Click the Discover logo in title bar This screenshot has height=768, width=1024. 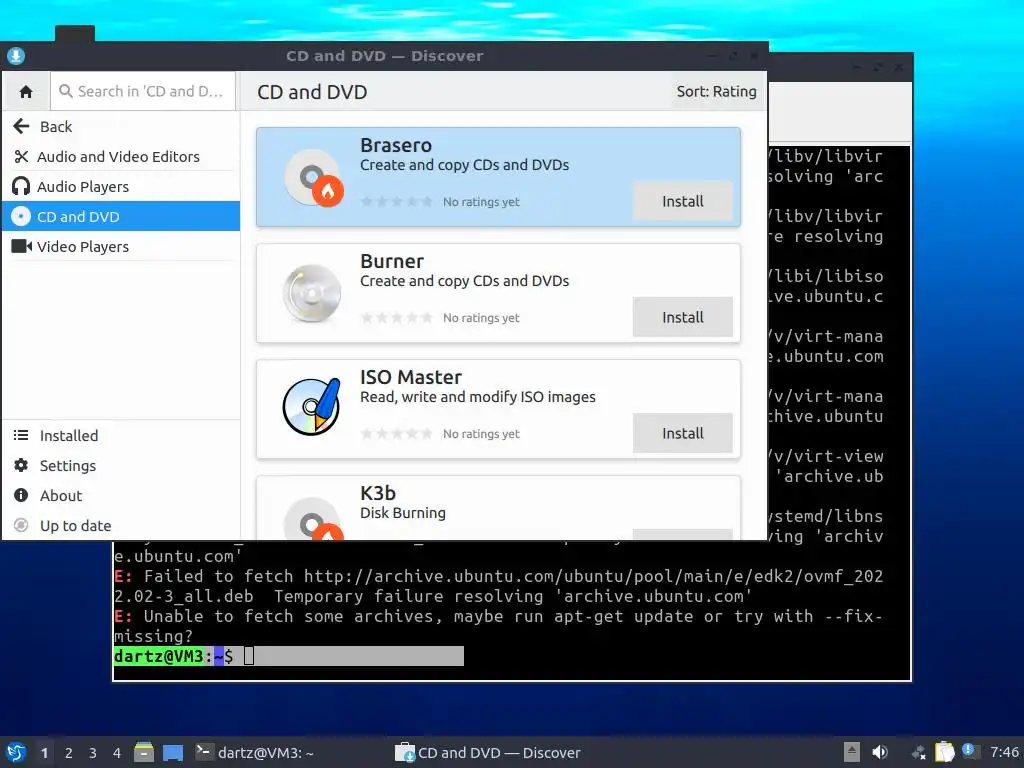16,56
